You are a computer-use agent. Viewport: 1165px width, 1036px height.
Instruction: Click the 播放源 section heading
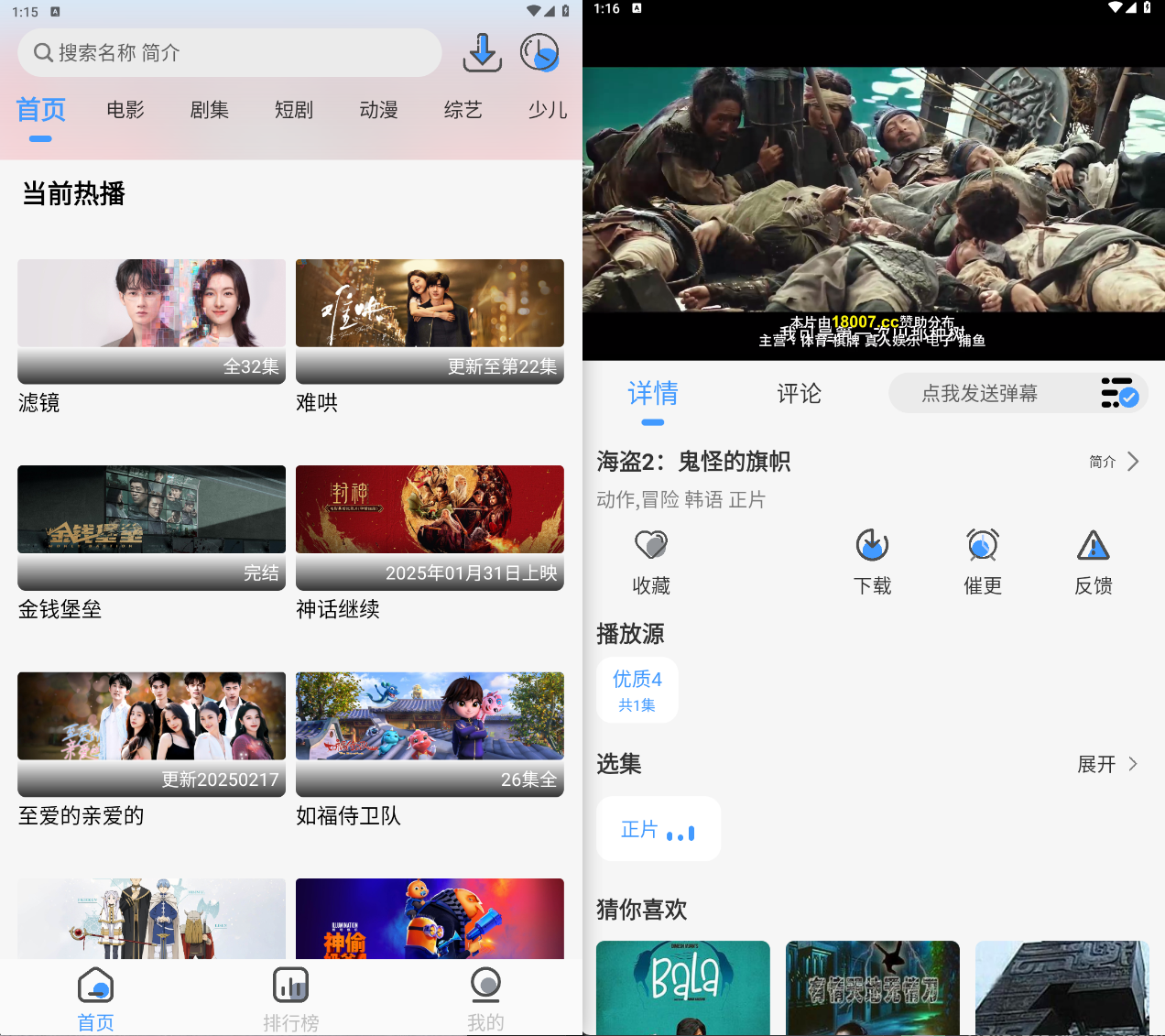(630, 634)
